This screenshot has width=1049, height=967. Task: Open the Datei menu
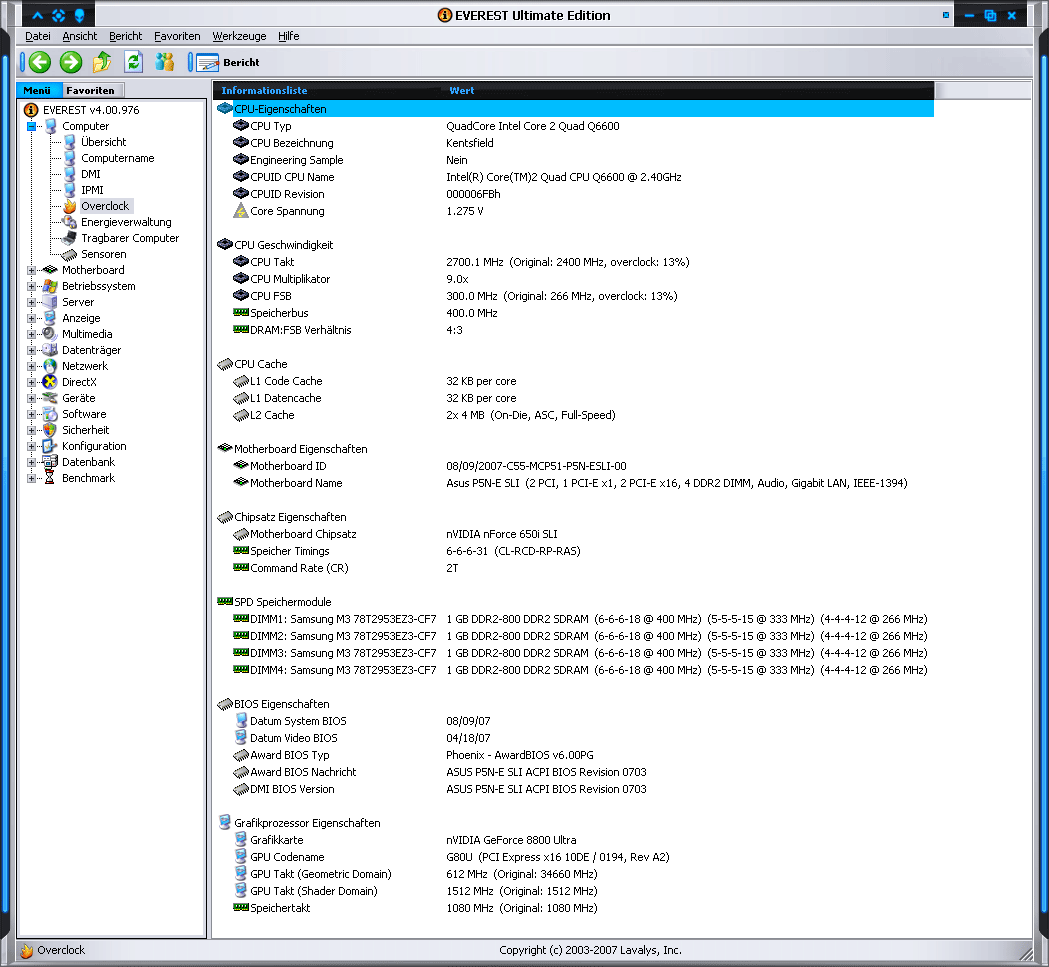point(37,36)
